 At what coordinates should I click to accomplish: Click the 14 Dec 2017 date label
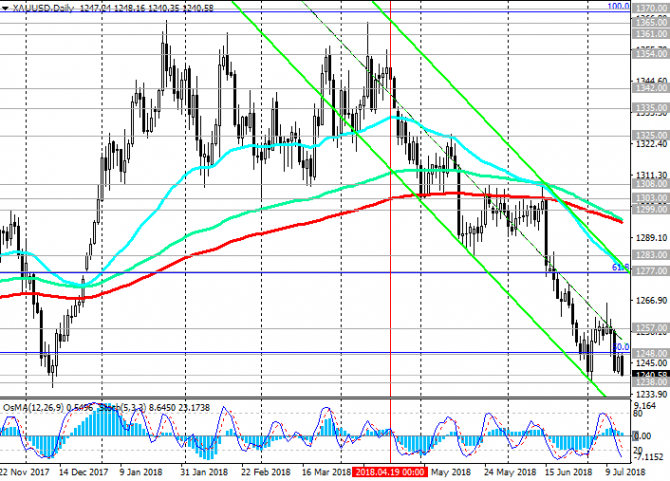pyautogui.click(x=83, y=472)
